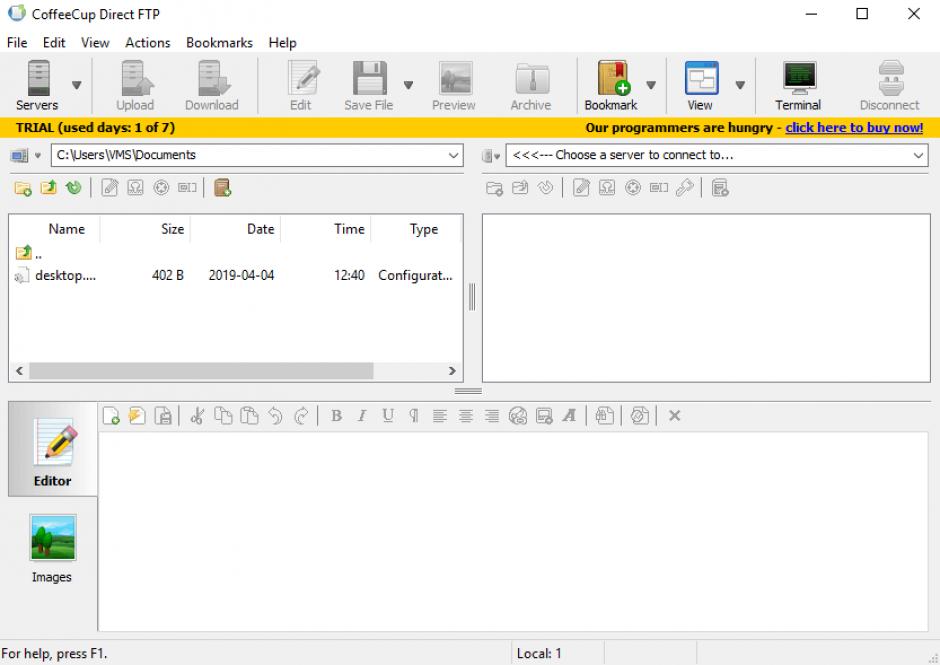Open the Servers manager button
The height and width of the screenshot is (665, 940).
[x=37, y=86]
